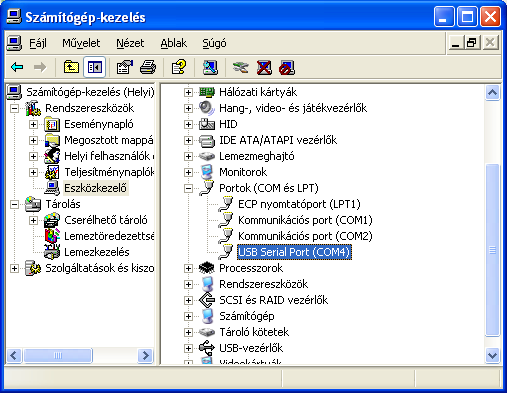Image resolution: width=507 pixels, height=393 pixels.
Task: Select Lemeztöredezettség-mentesítő item
Action: 109,236
